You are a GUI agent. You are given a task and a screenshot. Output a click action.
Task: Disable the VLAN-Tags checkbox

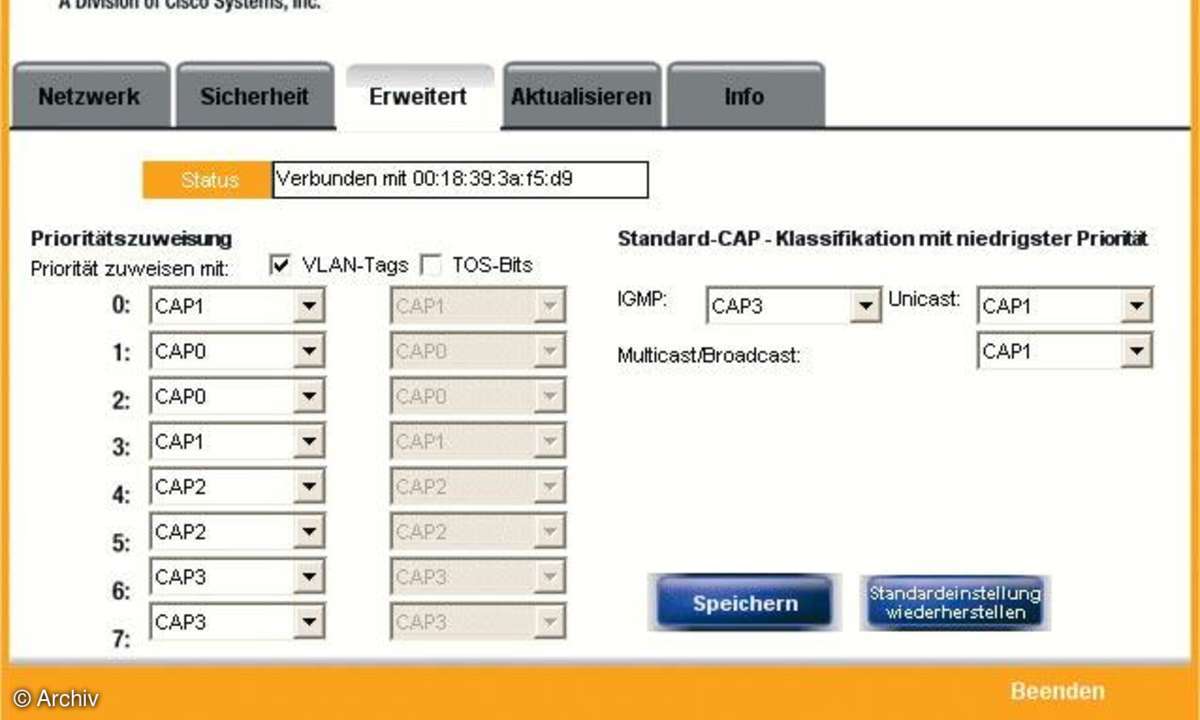coord(278,264)
